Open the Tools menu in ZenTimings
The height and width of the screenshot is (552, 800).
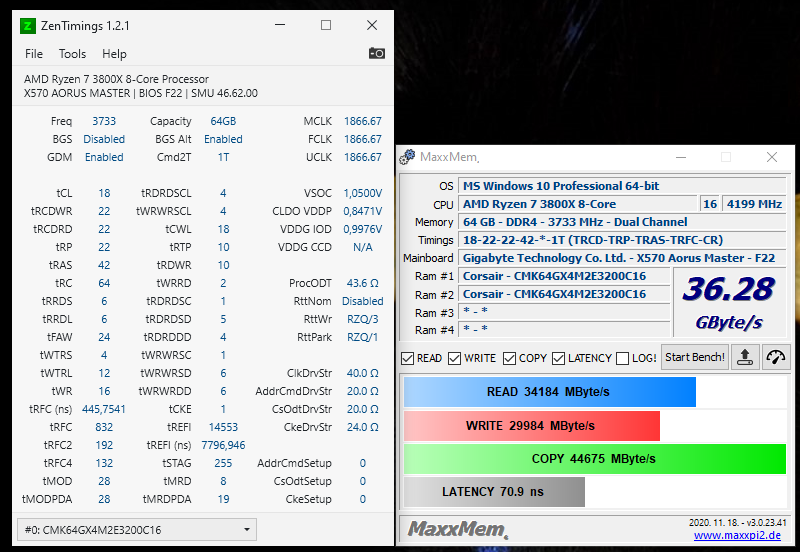72,54
